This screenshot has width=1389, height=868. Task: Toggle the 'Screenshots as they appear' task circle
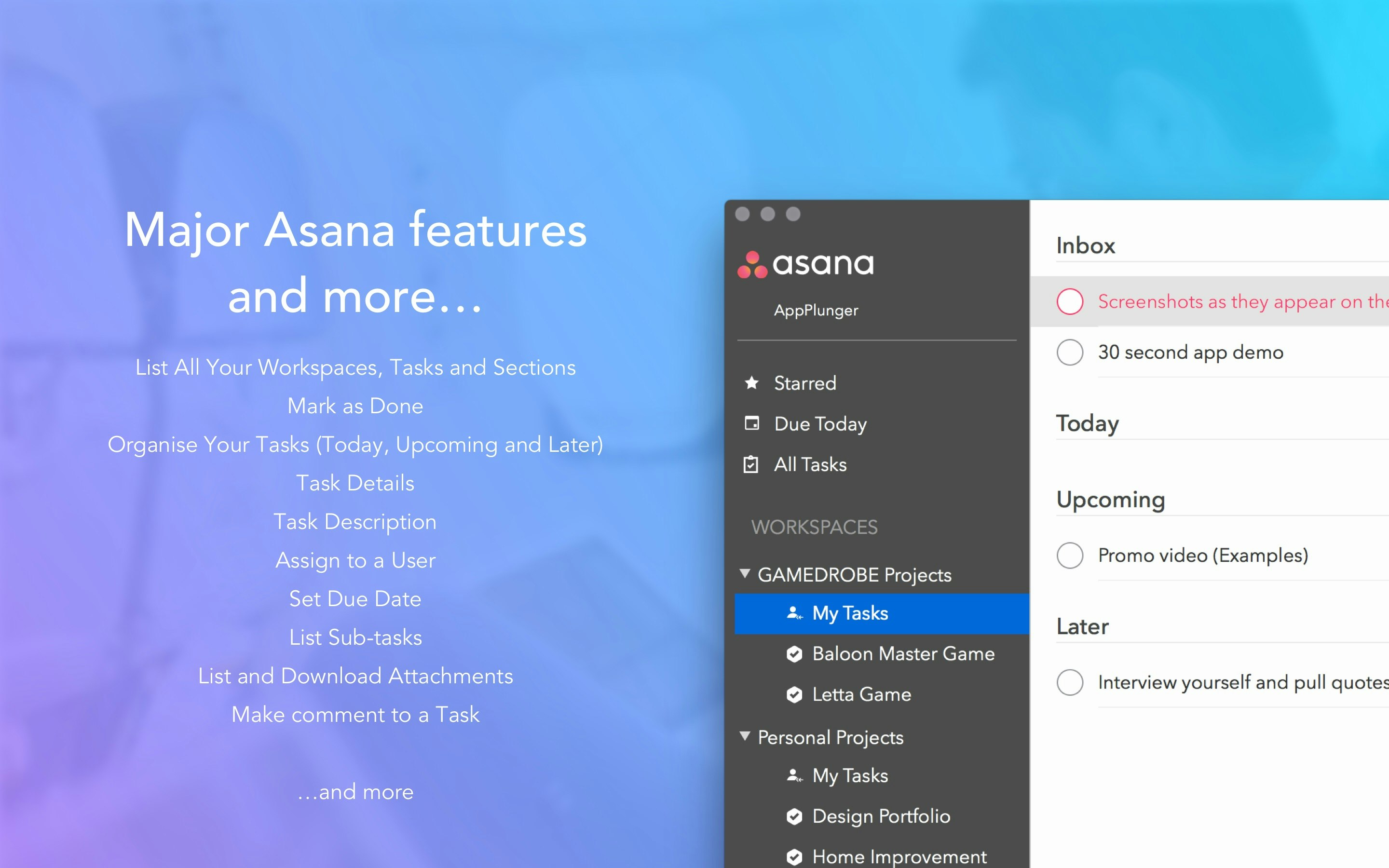[1070, 301]
